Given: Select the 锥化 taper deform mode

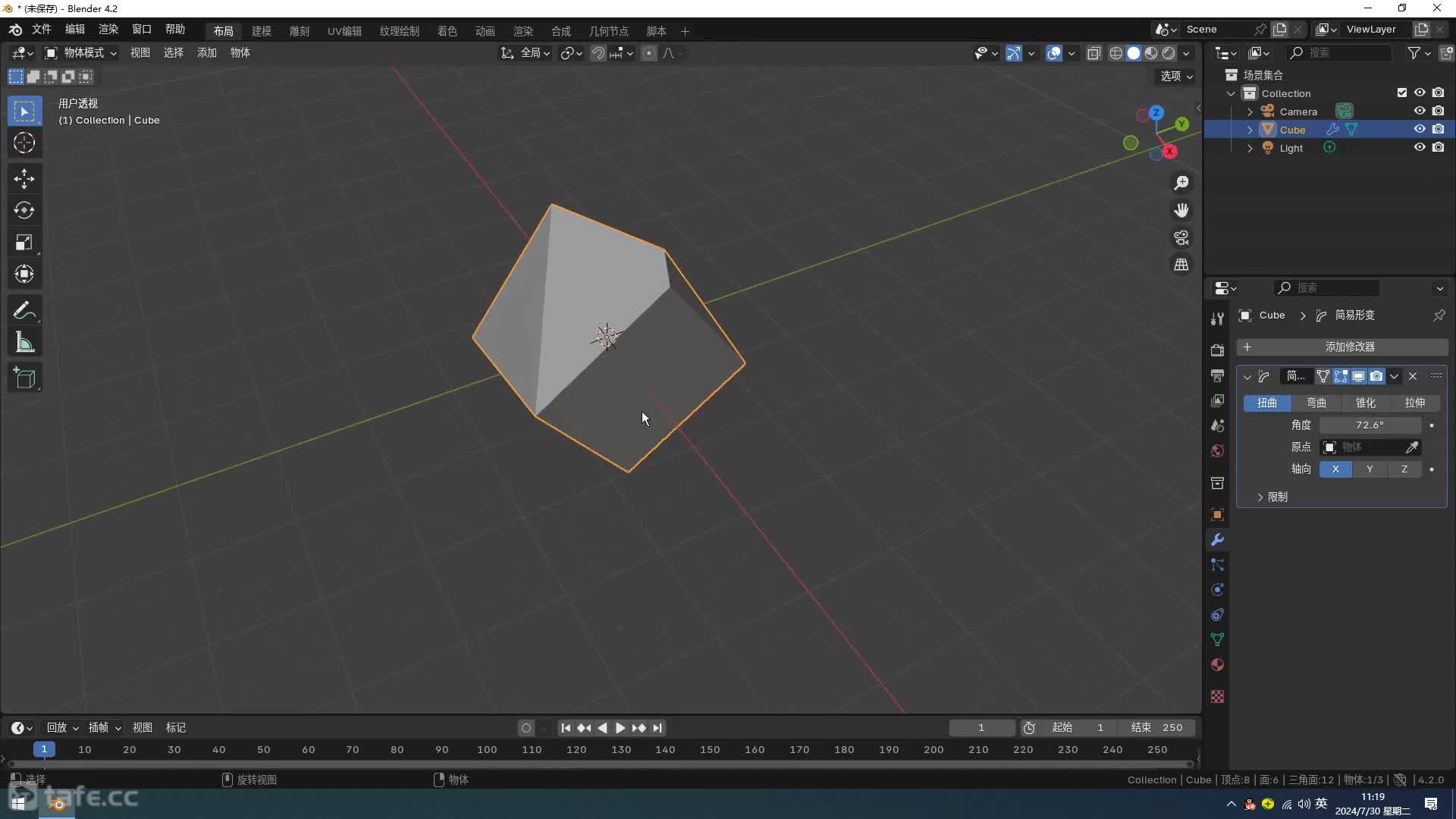Looking at the screenshot, I should click(1366, 403).
